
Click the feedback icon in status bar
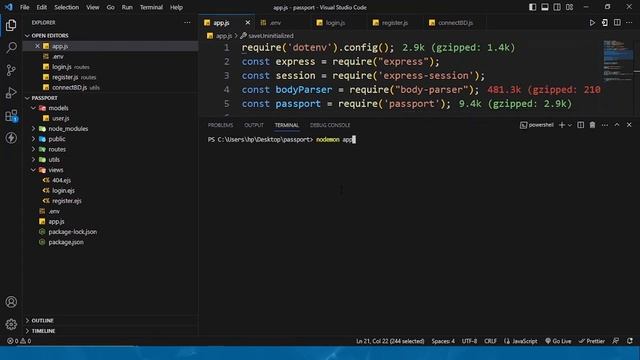pyautogui.click(x=616, y=341)
